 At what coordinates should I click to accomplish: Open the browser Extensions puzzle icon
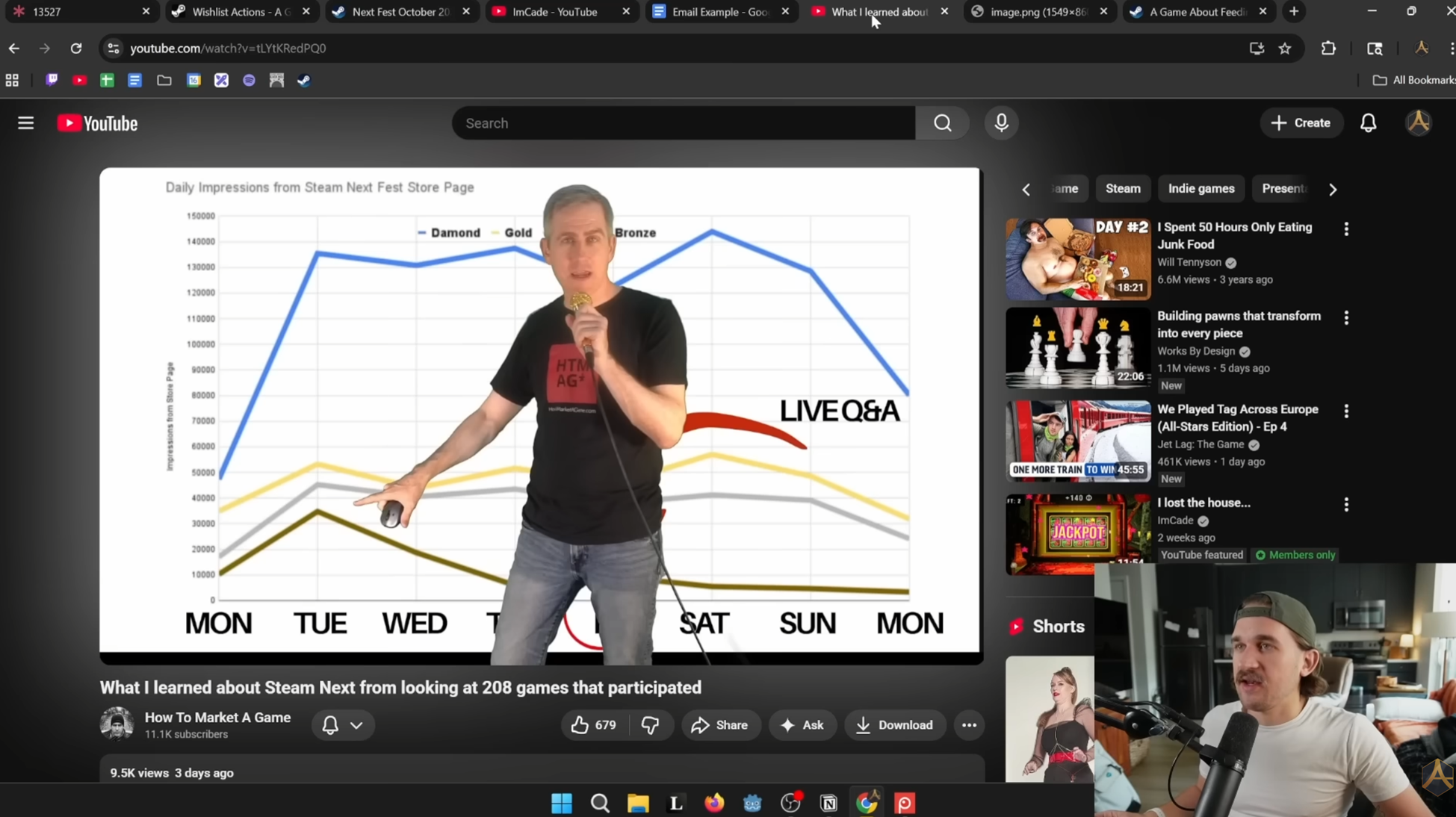[1328, 49]
